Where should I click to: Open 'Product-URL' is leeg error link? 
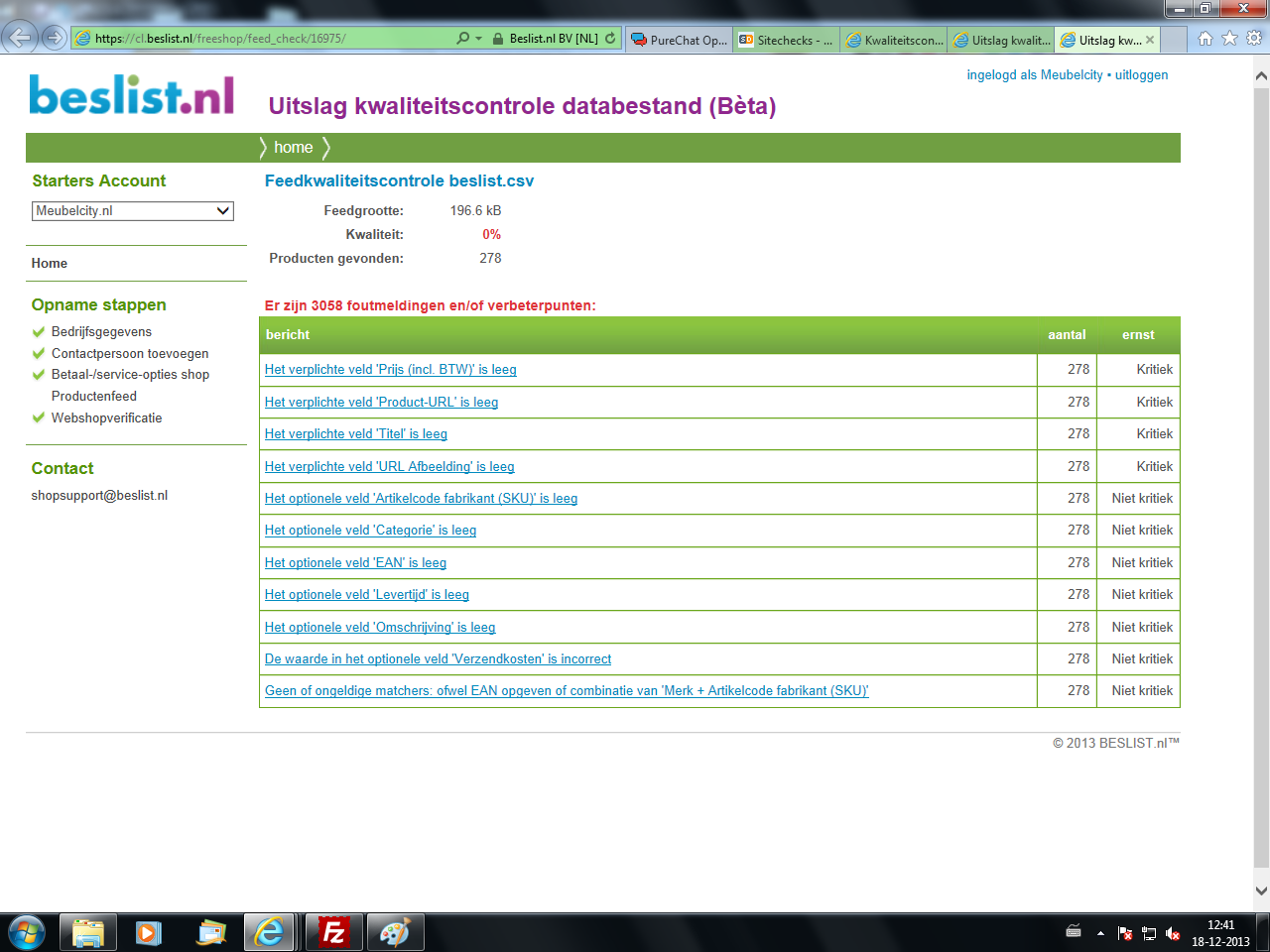click(x=381, y=403)
